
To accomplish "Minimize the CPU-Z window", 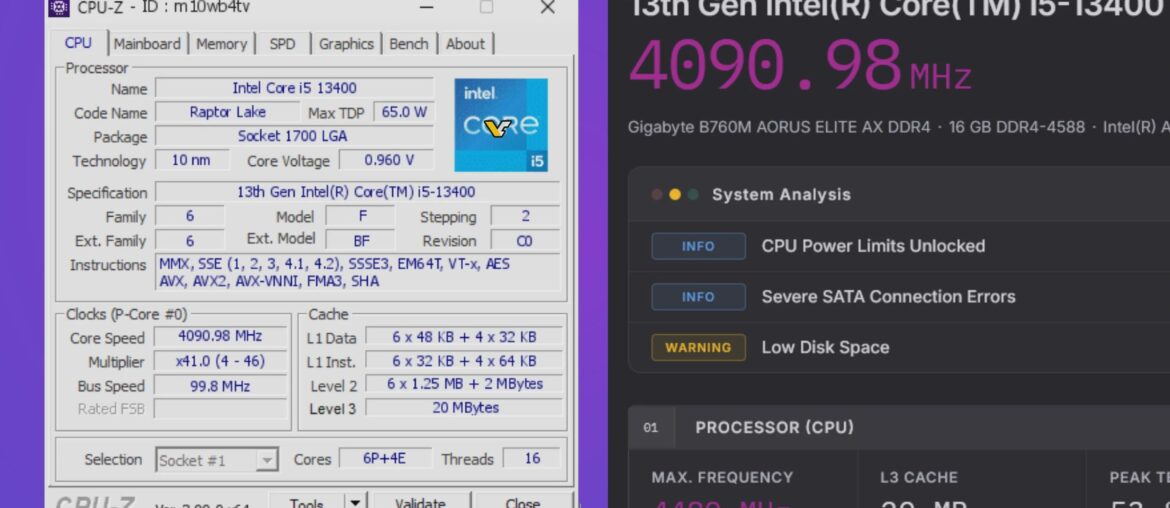I will coord(426,7).
